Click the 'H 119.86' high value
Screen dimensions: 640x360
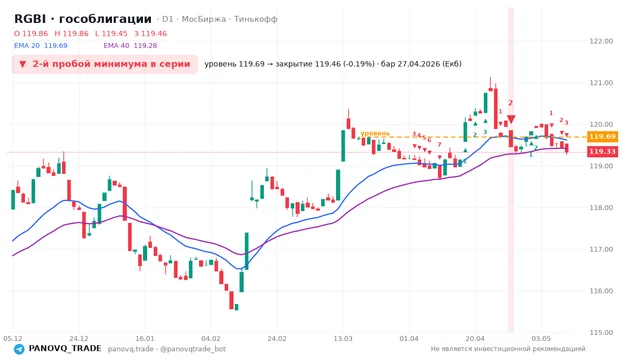tap(71, 33)
